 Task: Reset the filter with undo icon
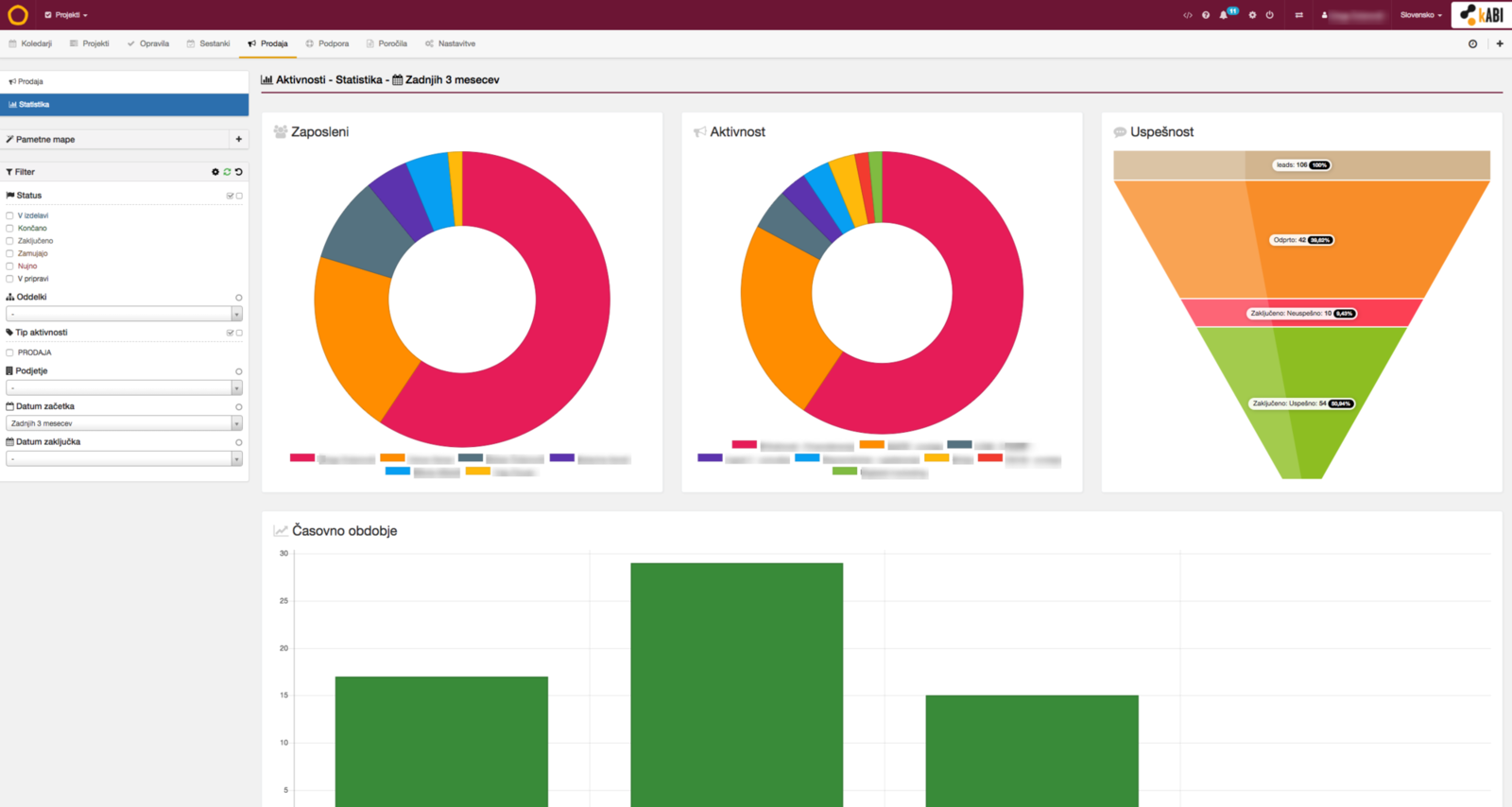[x=239, y=172]
